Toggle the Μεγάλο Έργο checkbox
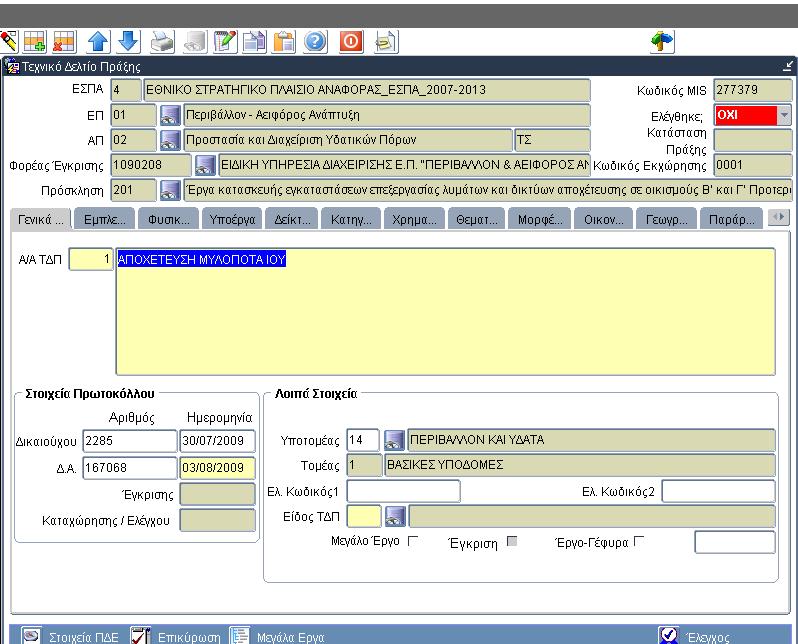 coord(413,541)
